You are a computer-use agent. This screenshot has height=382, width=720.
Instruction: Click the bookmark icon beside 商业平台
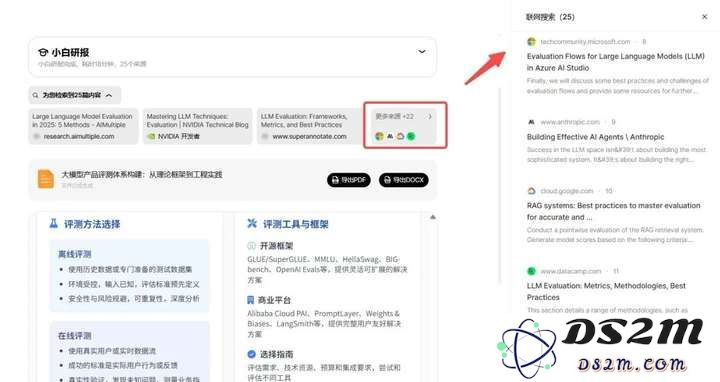tap(251, 300)
